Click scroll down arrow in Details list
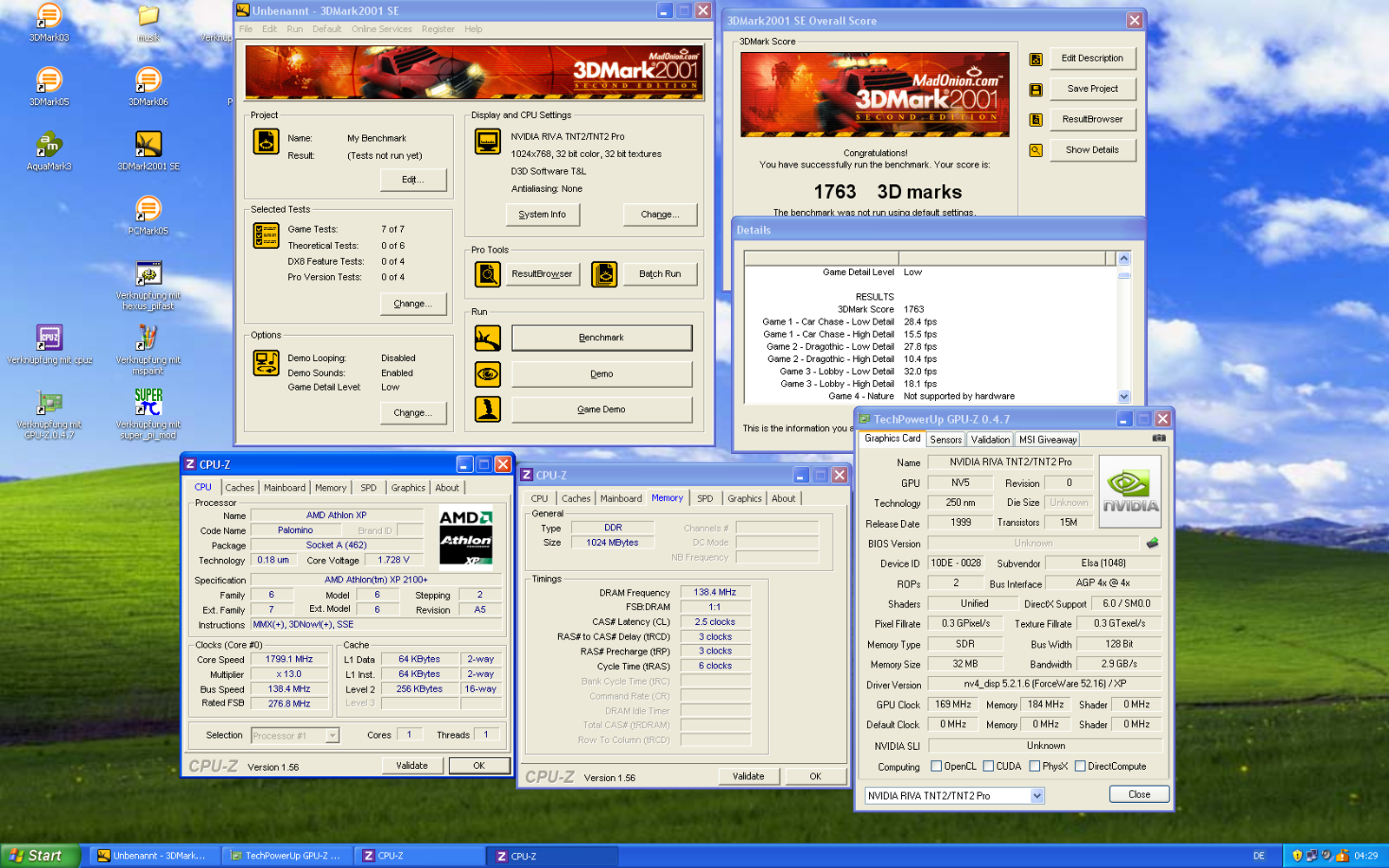Image resolution: width=1389 pixels, height=868 pixels. click(x=1124, y=397)
